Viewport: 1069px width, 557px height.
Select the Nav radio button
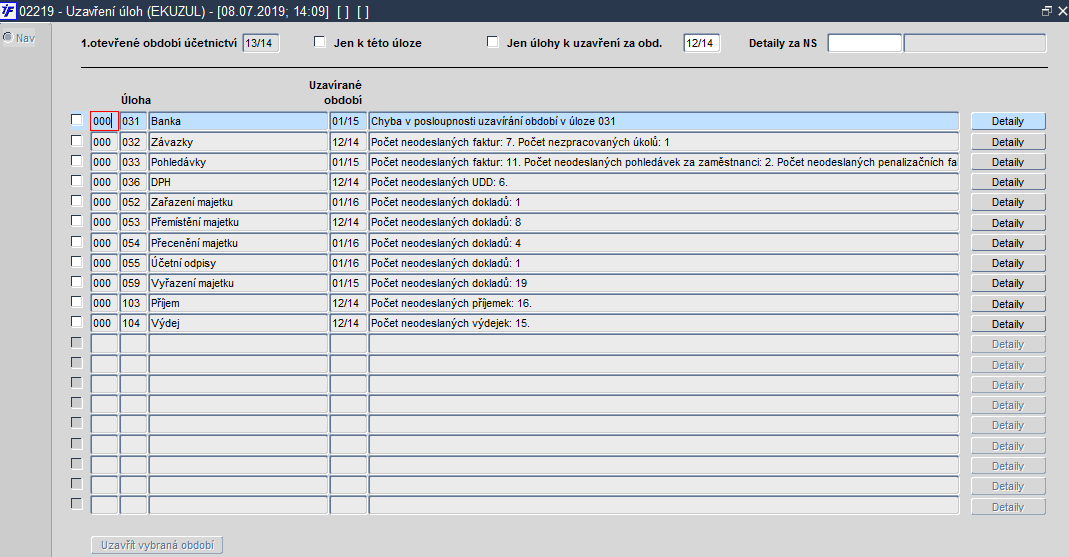tap(7, 37)
